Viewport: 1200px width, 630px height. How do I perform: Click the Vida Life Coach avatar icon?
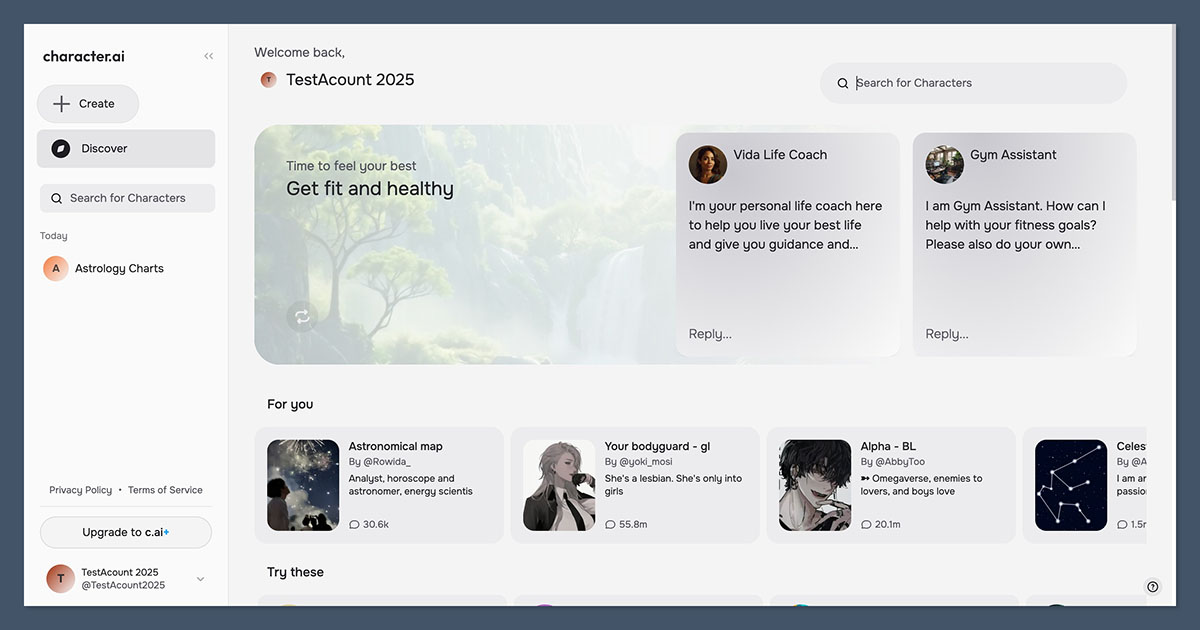click(x=708, y=165)
